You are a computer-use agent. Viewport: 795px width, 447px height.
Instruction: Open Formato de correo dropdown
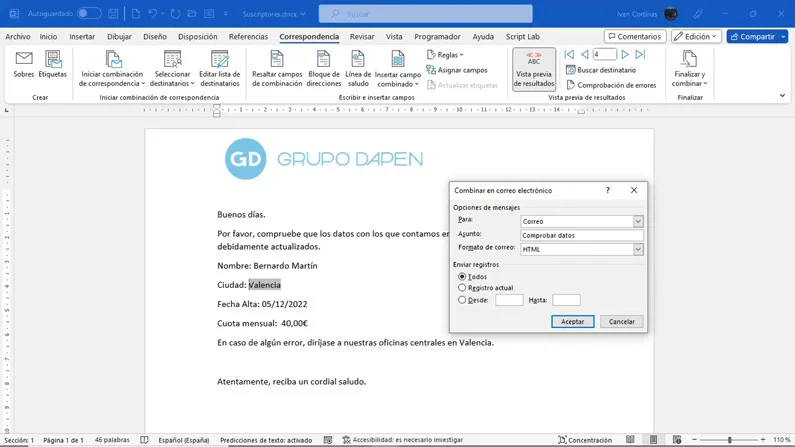[638, 249]
